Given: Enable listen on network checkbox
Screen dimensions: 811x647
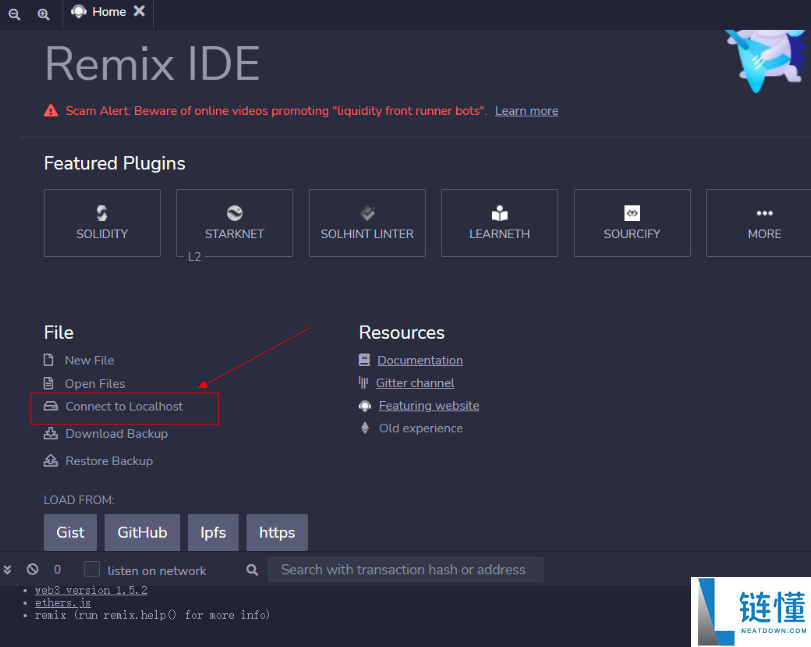Looking at the screenshot, I should pos(92,570).
